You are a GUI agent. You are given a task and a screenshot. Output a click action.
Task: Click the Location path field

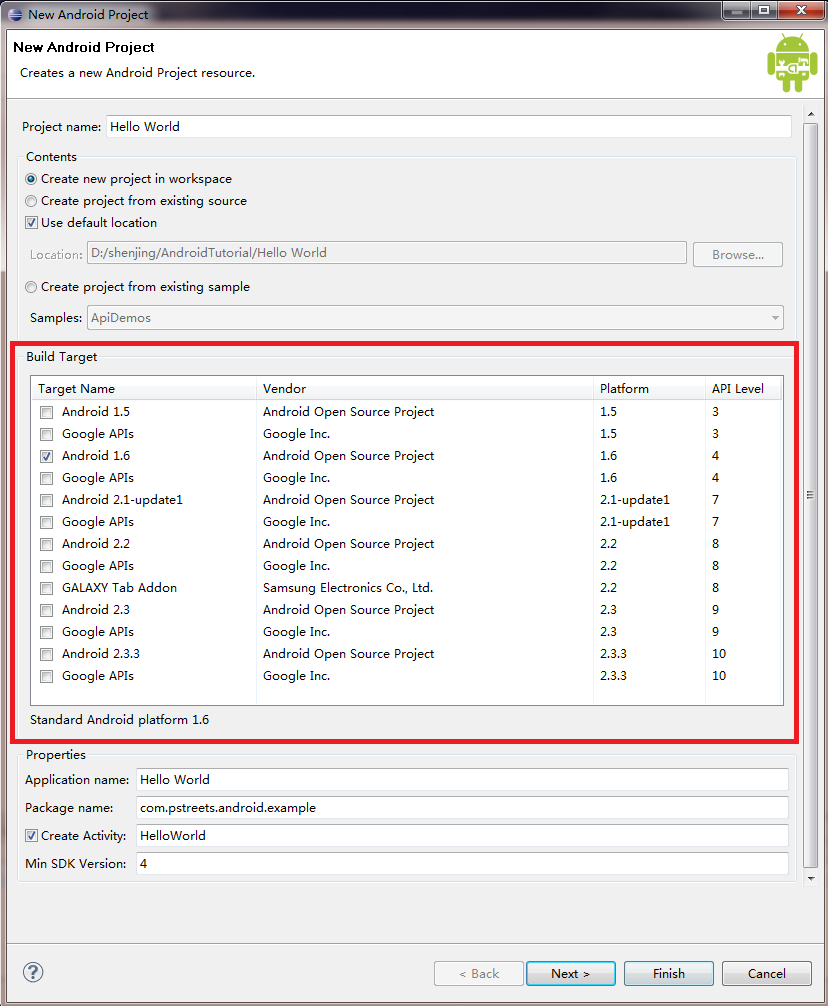(387, 253)
